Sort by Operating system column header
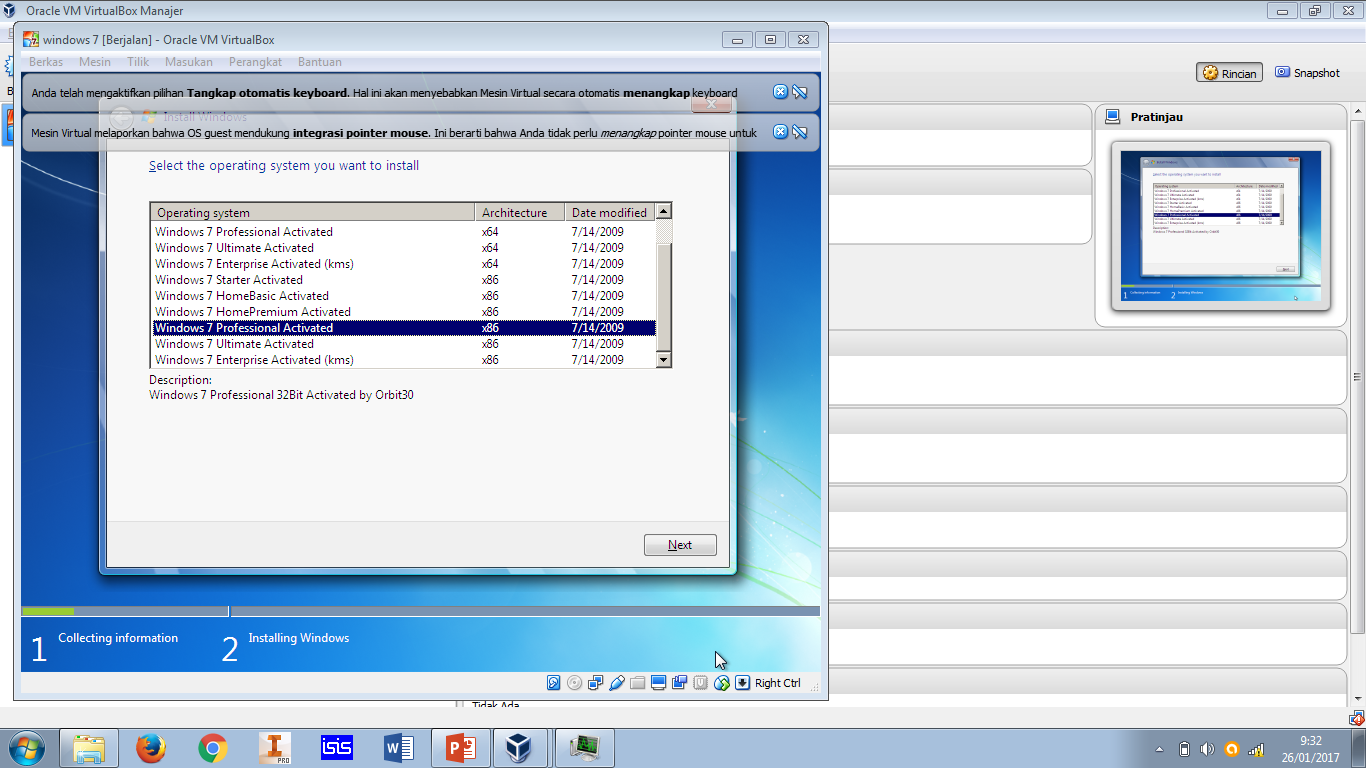This screenshot has height=768, width=1366. pyautogui.click(x=312, y=212)
